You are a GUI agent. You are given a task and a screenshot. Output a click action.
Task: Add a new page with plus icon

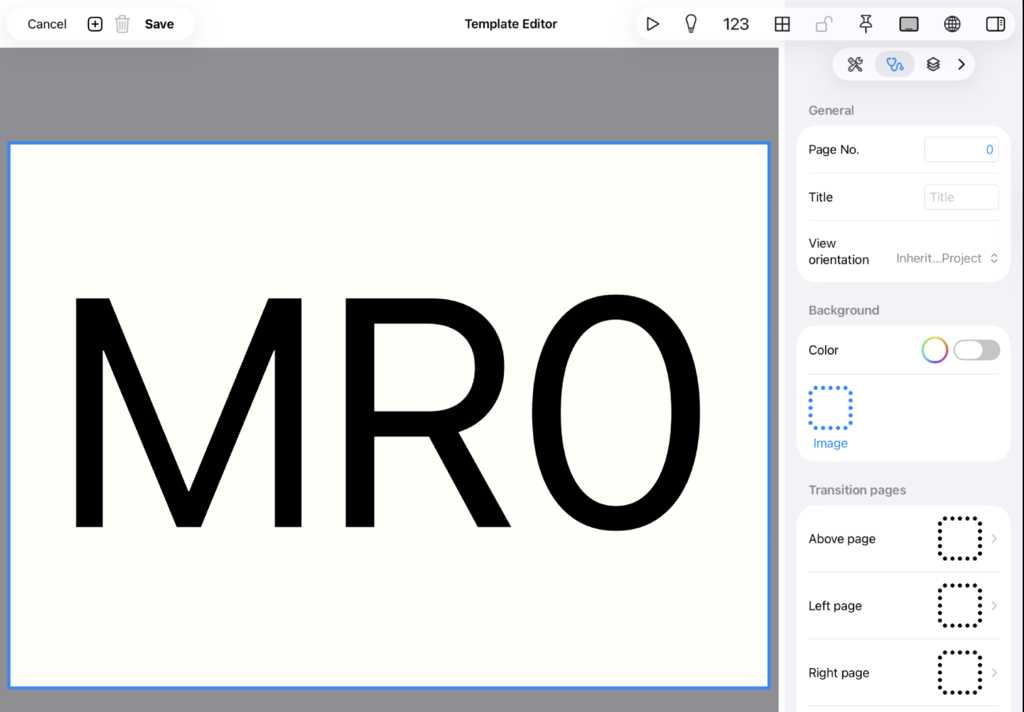click(95, 24)
